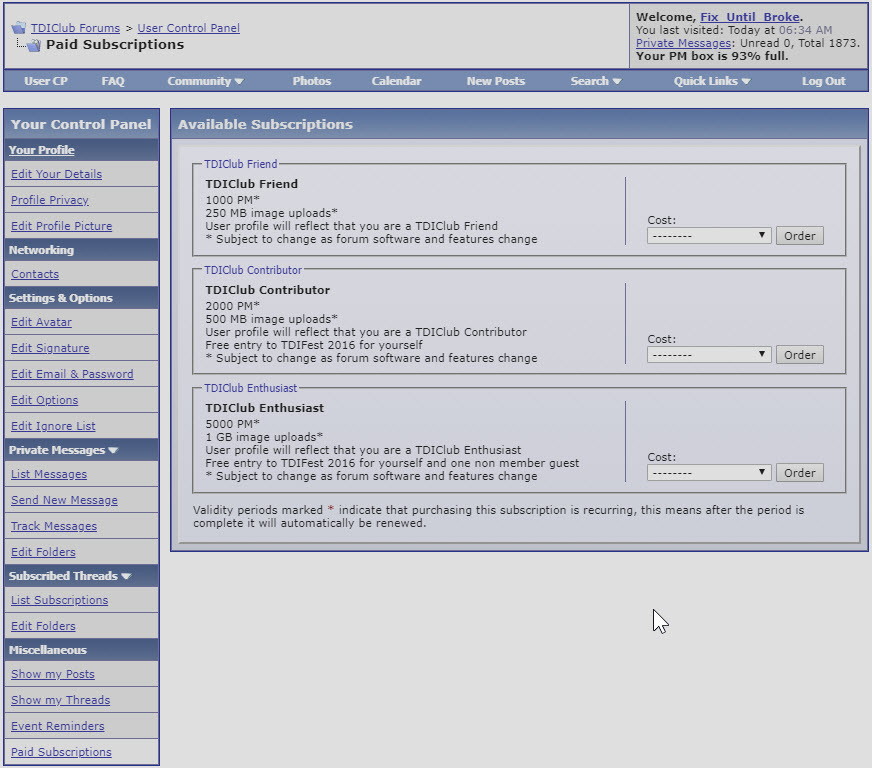The height and width of the screenshot is (768, 872).
Task: Click the Settings & Options section header
Action: tap(81, 298)
